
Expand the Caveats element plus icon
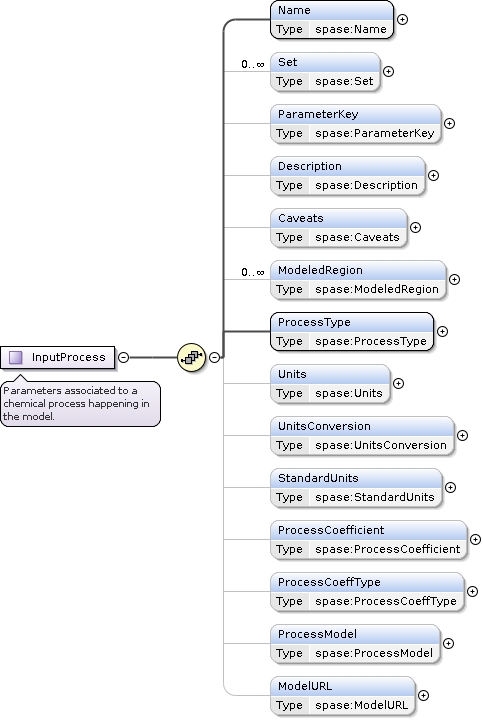click(x=416, y=227)
